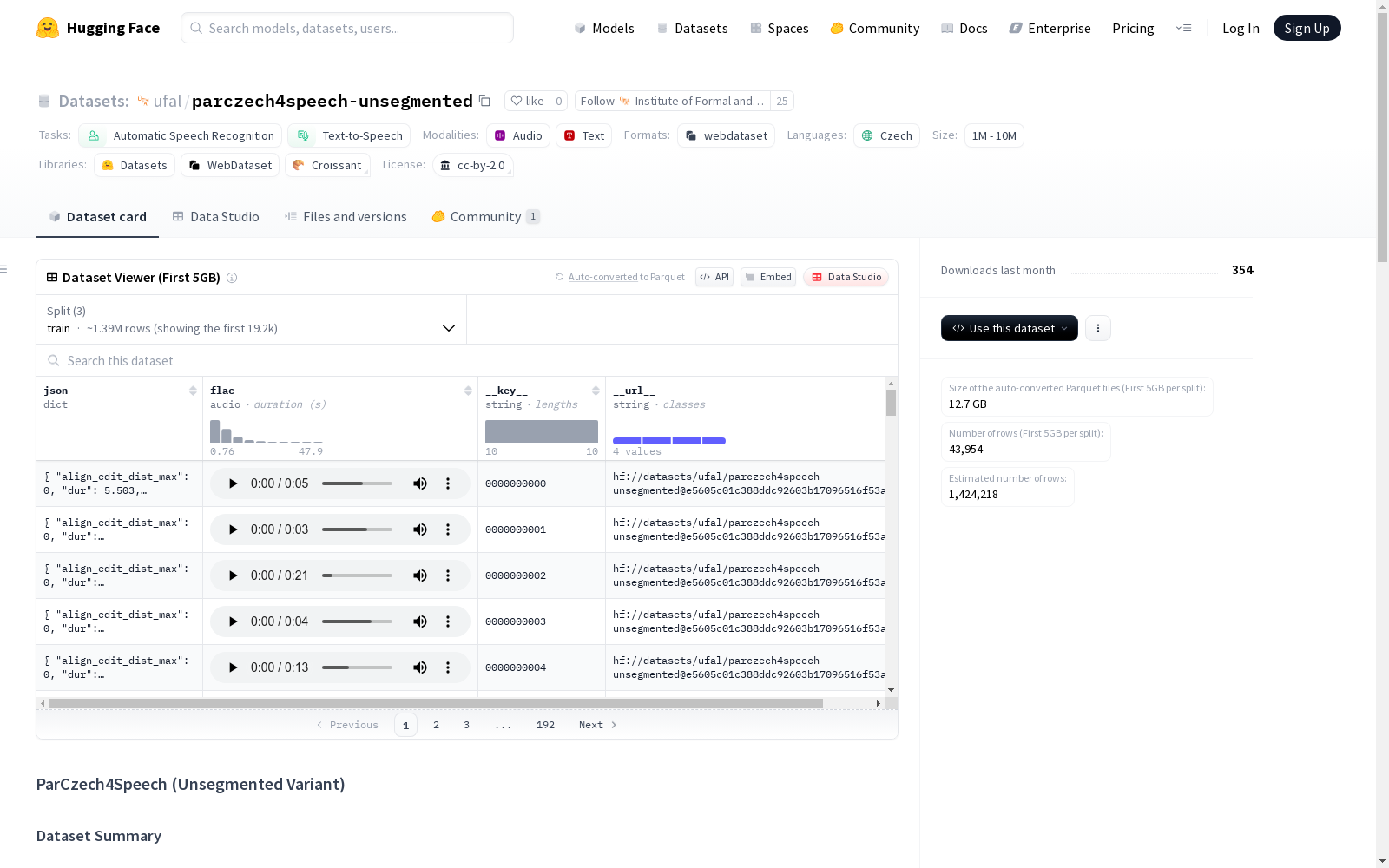
Task: Select the Text-to-Speech task tag
Action: pos(349,135)
